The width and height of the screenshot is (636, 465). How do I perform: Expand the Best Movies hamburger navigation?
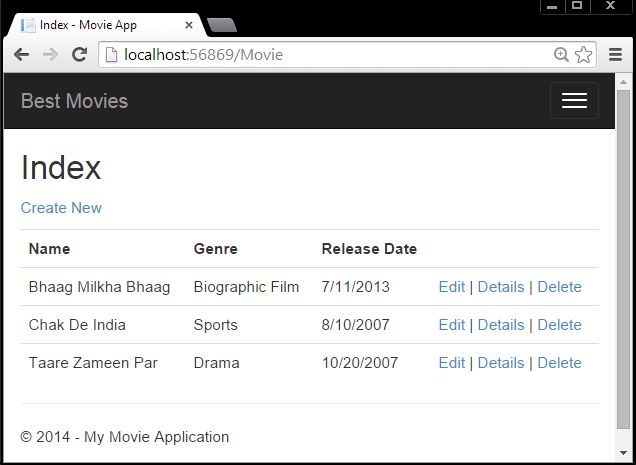click(574, 101)
